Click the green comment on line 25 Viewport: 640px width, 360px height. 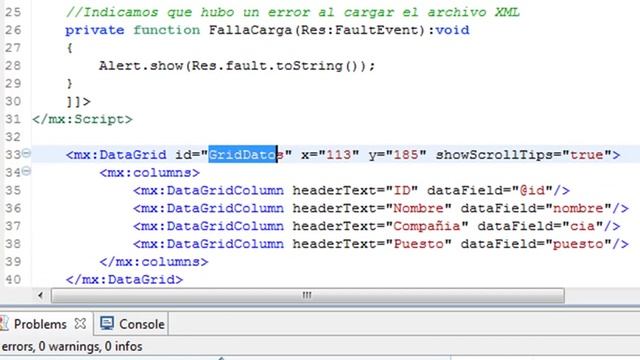[x=293, y=12]
